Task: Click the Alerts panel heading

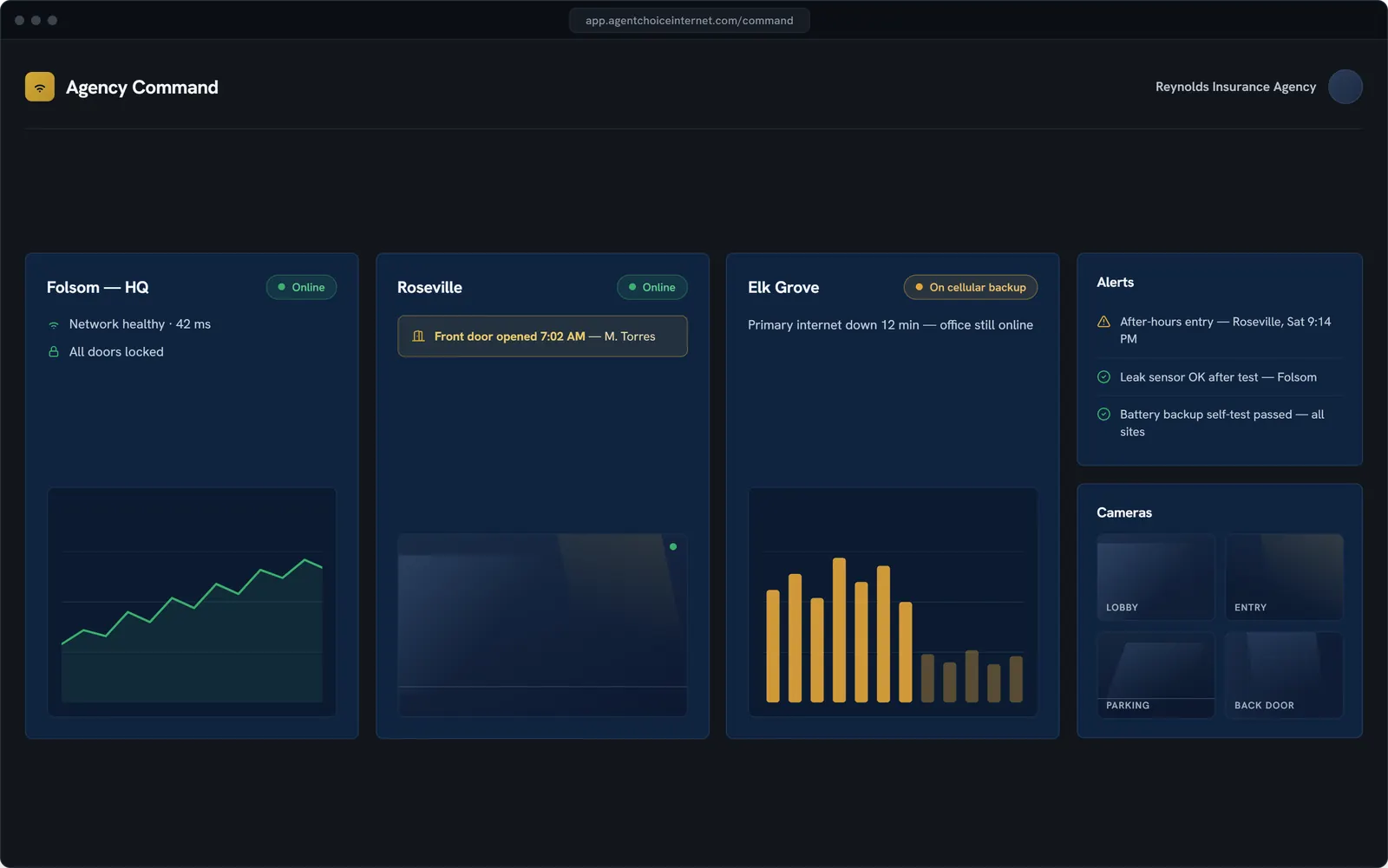Action: pyautogui.click(x=1115, y=283)
